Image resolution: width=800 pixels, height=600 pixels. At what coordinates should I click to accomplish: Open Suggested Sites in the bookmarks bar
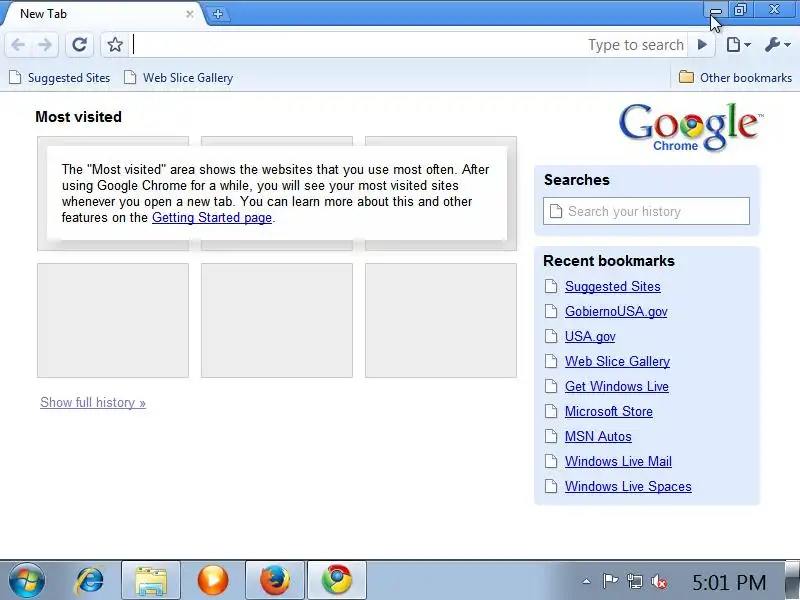(x=60, y=78)
